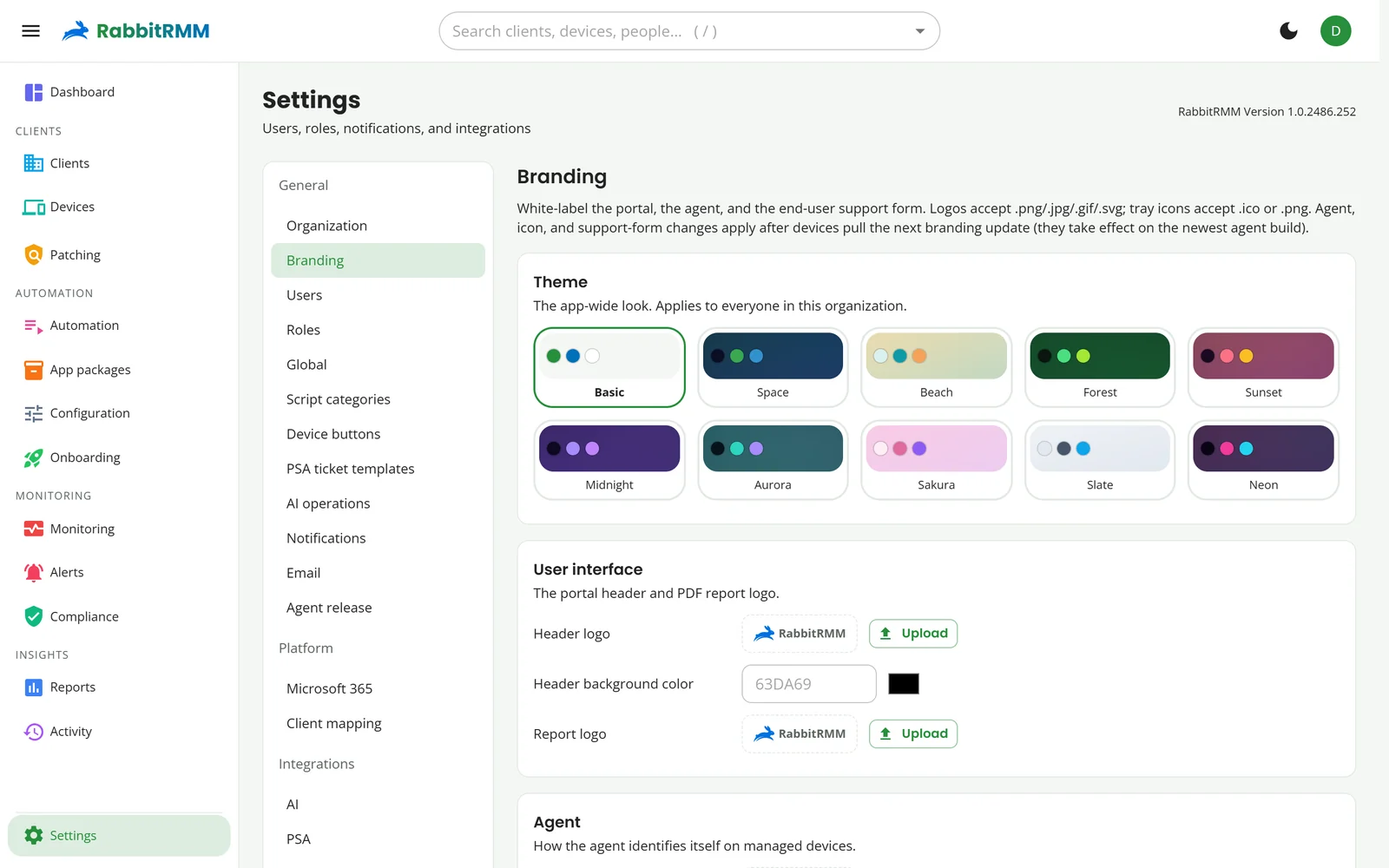This screenshot has width=1389, height=868.
Task: Select the Beach theme card
Action: click(936, 367)
